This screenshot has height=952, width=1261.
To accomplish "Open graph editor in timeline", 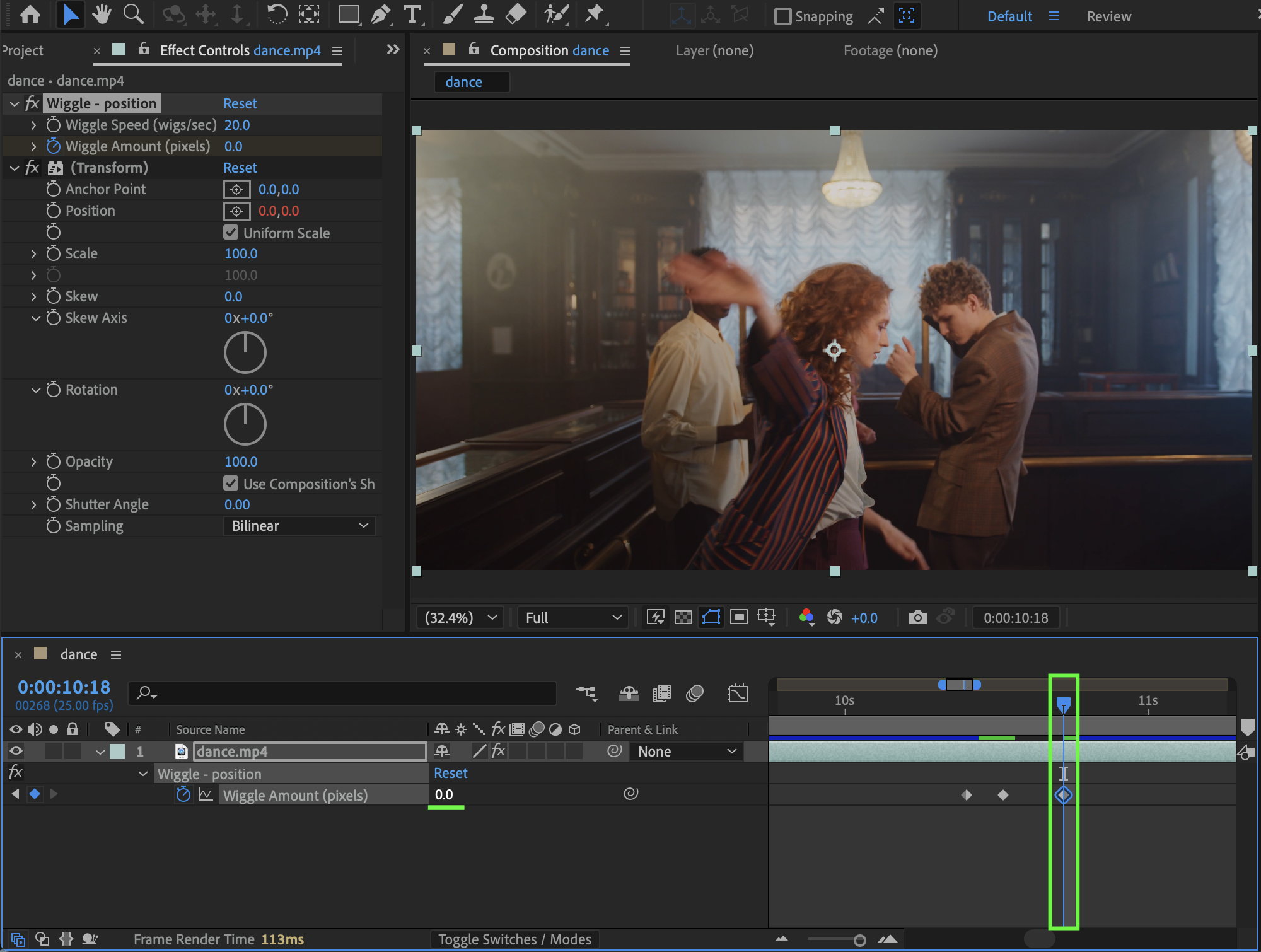I will tap(737, 694).
